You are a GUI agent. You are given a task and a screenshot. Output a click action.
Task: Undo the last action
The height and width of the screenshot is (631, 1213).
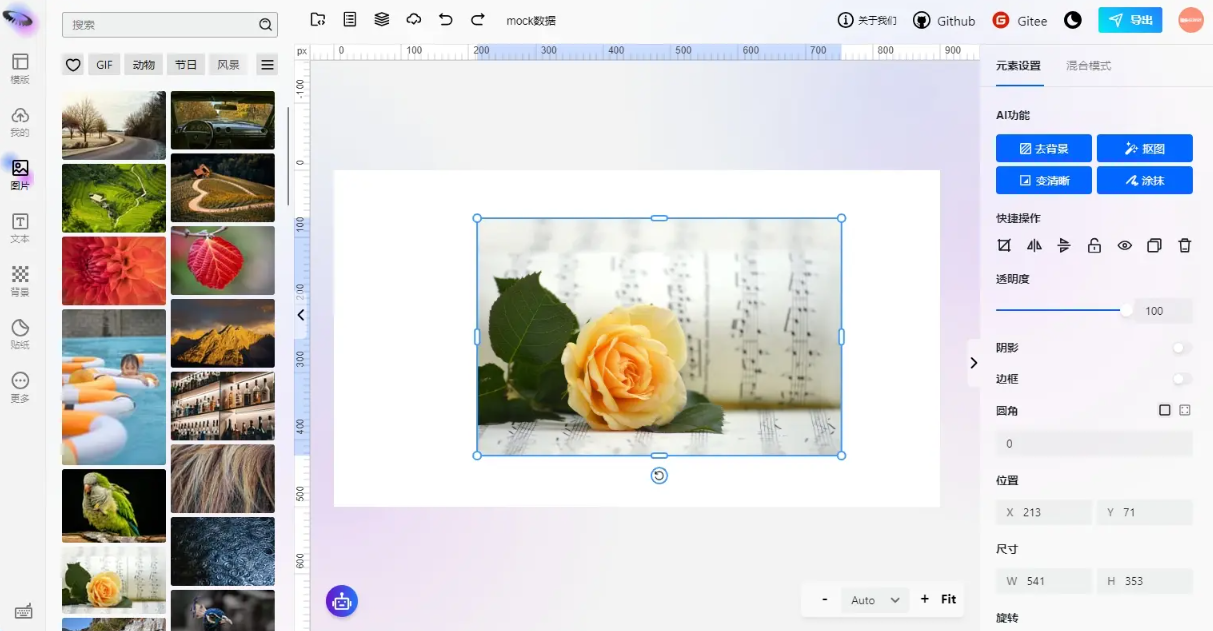coord(446,20)
